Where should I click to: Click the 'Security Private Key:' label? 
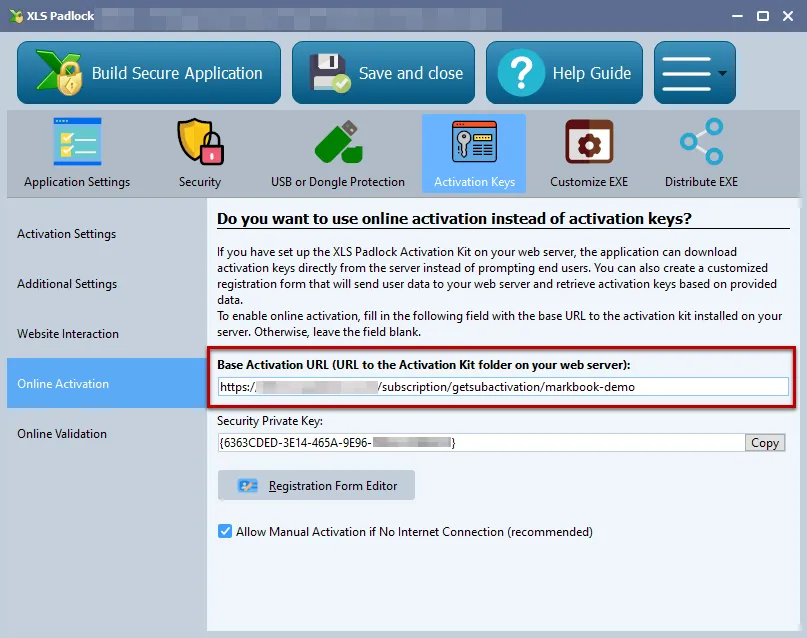(x=270, y=421)
